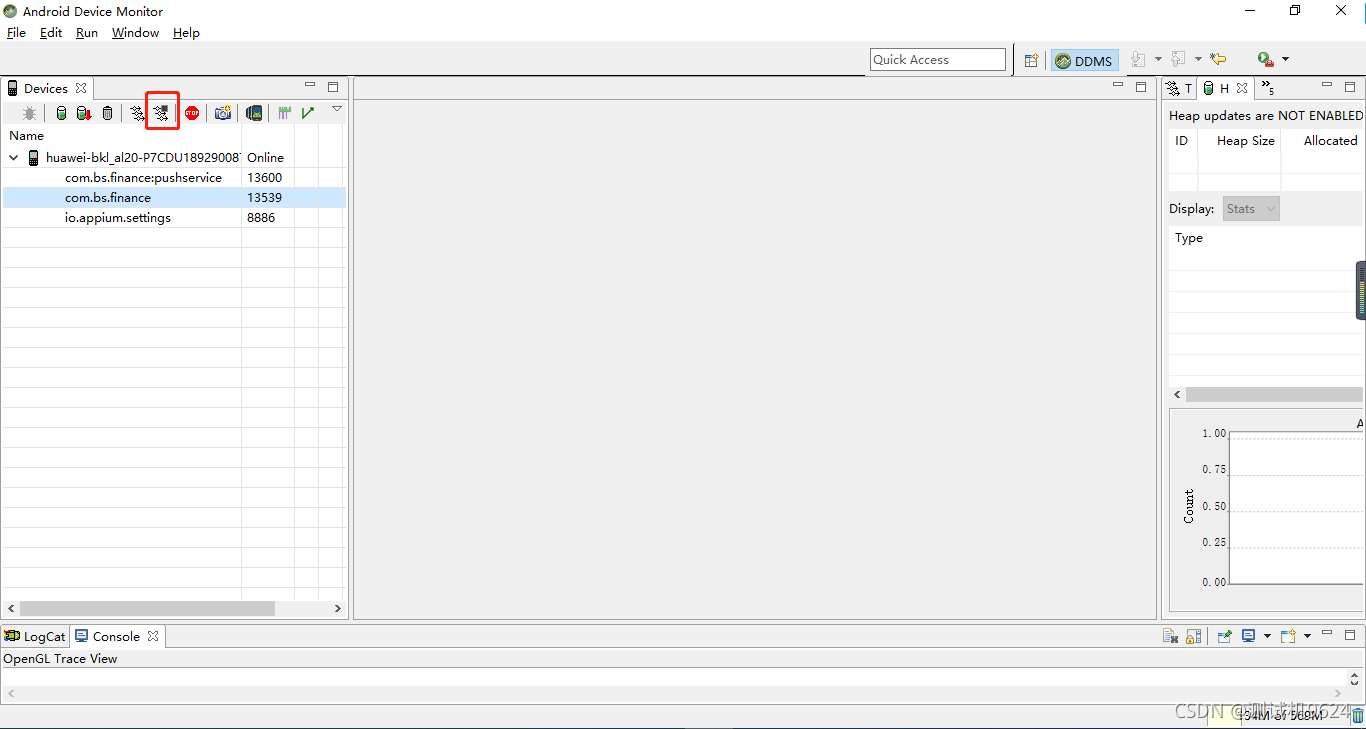Open the Window menu
Viewport: 1366px width, 729px height.
(135, 32)
